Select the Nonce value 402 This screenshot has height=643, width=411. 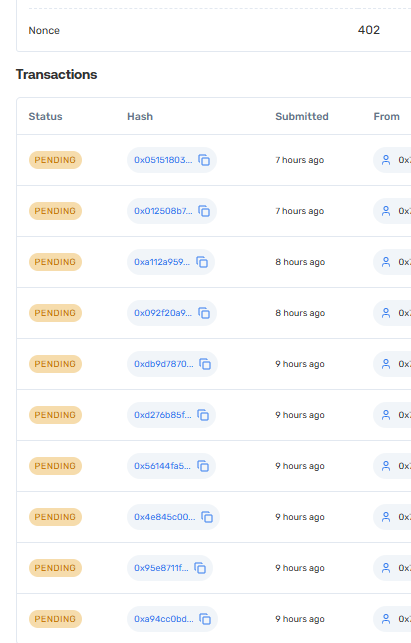369,30
